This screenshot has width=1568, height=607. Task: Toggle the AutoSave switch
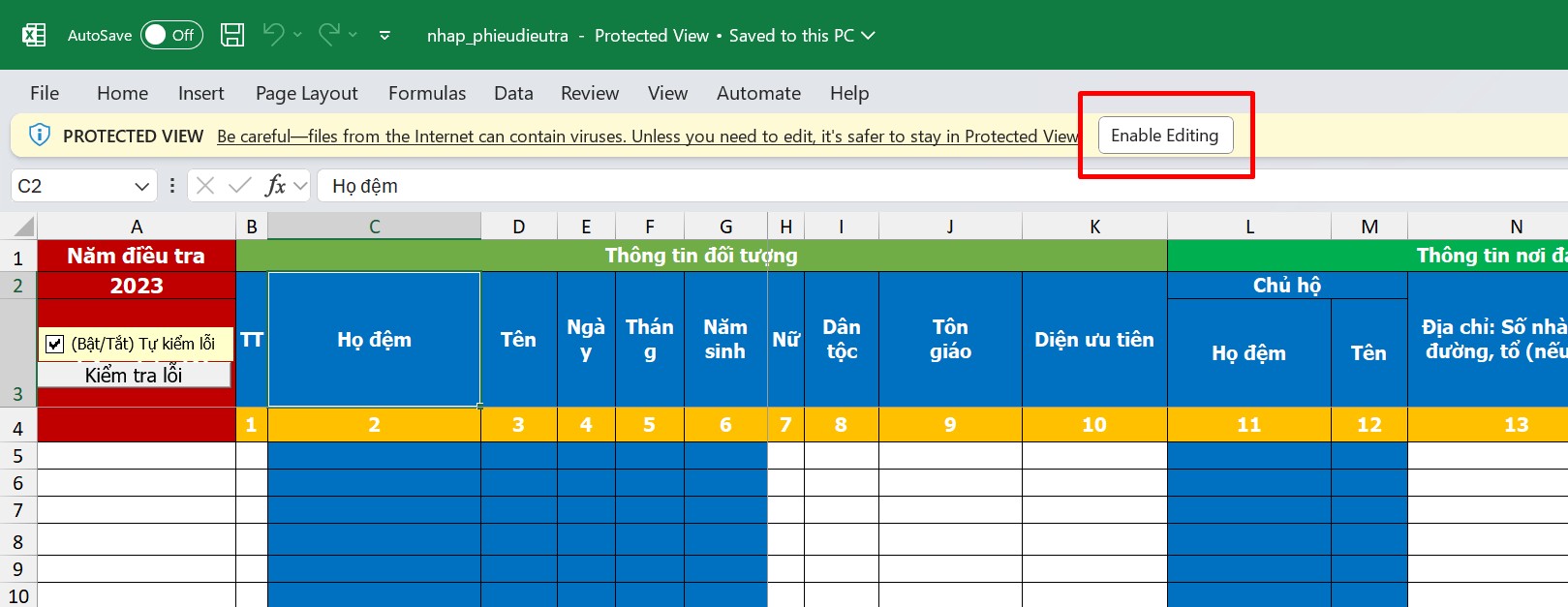point(171,36)
